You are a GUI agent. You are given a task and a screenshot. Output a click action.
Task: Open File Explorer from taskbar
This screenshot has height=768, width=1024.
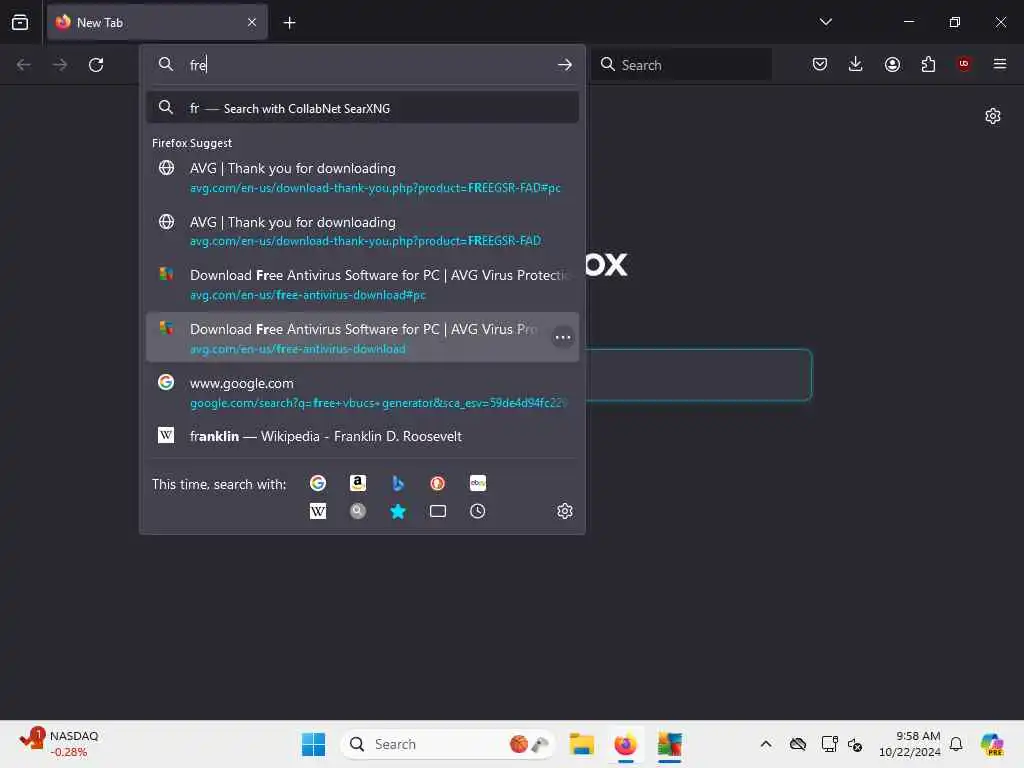(x=581, y=744)
